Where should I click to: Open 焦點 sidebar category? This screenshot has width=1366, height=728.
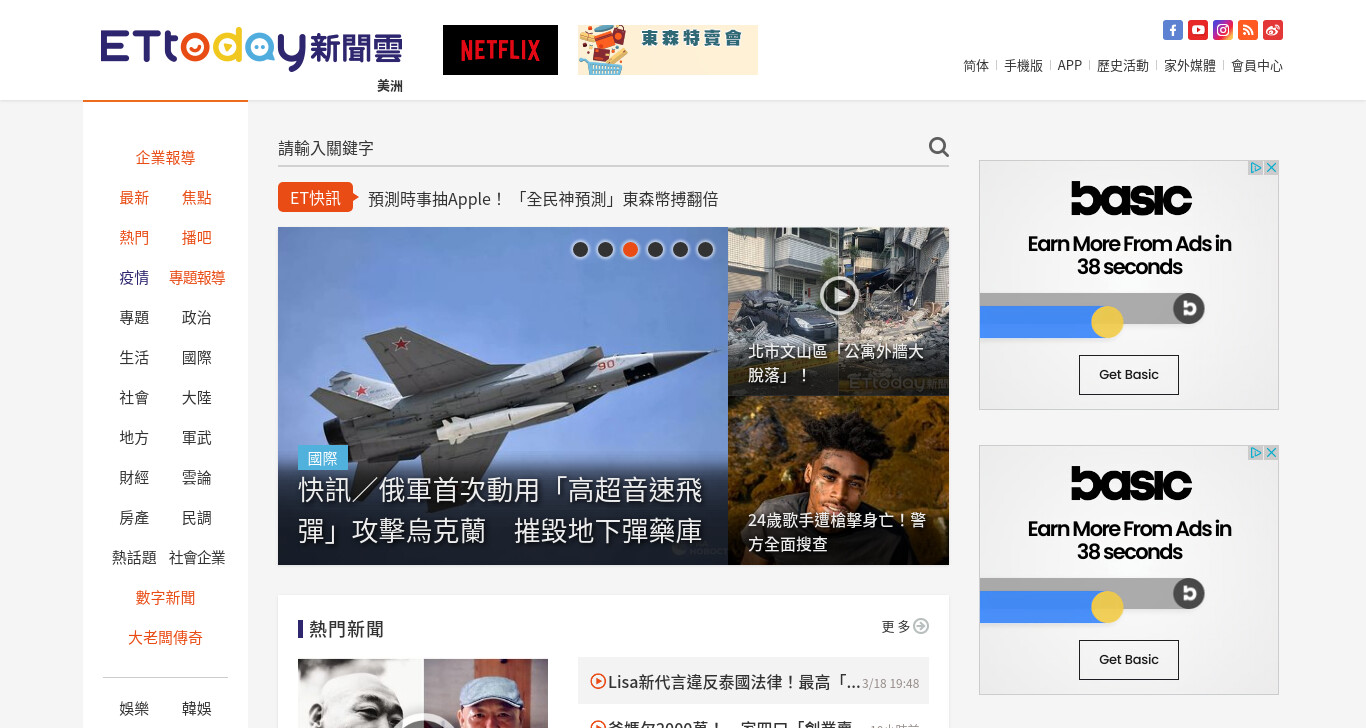pyautogui.click(x=197, y=197)
